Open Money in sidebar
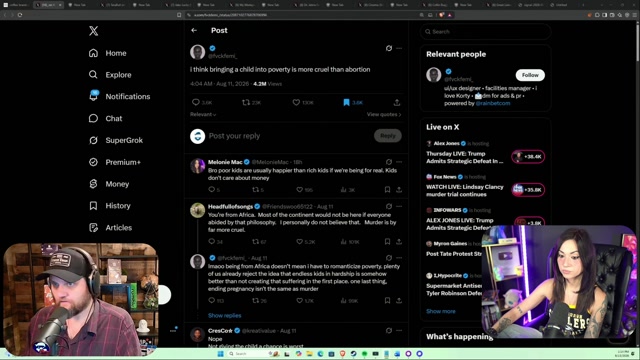The image size is (640, 360). click(x=109, y=184)
